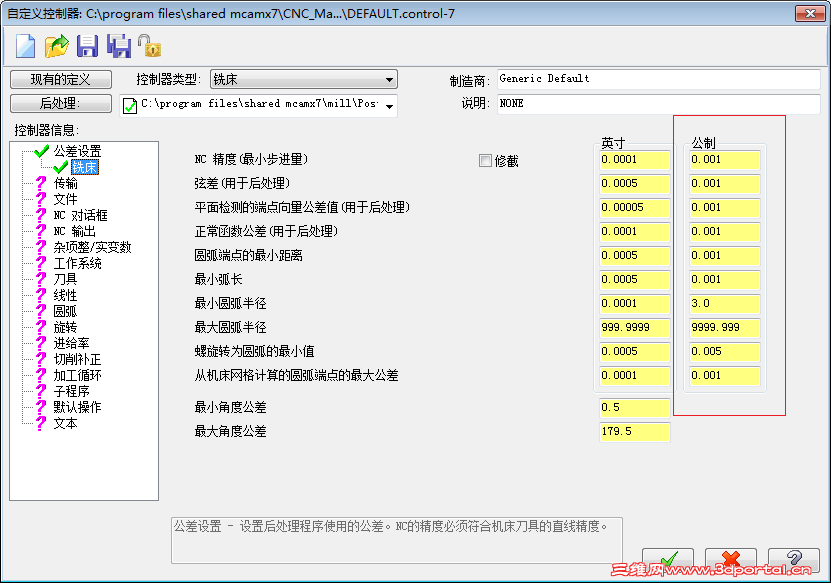Toggle the 修截 checkbox

[x=485, y=161]
